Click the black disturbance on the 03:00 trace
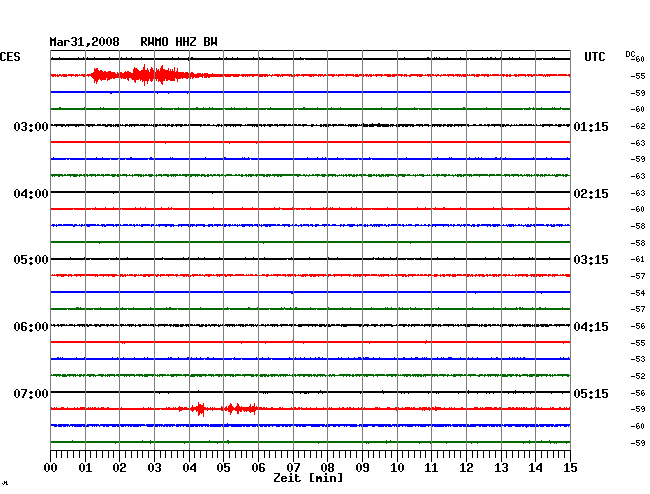Screen dimensions: 650x494 [377, 125]
